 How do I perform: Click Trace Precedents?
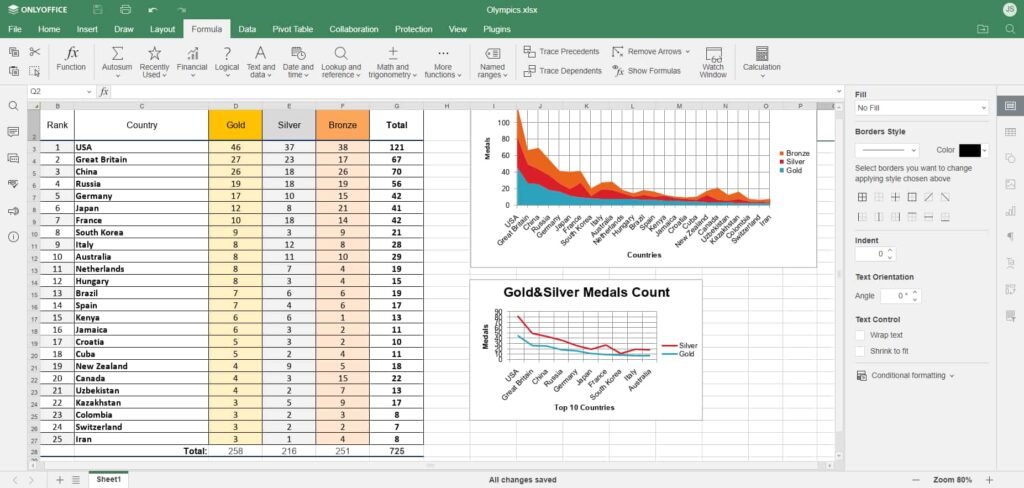coord(562,52)
